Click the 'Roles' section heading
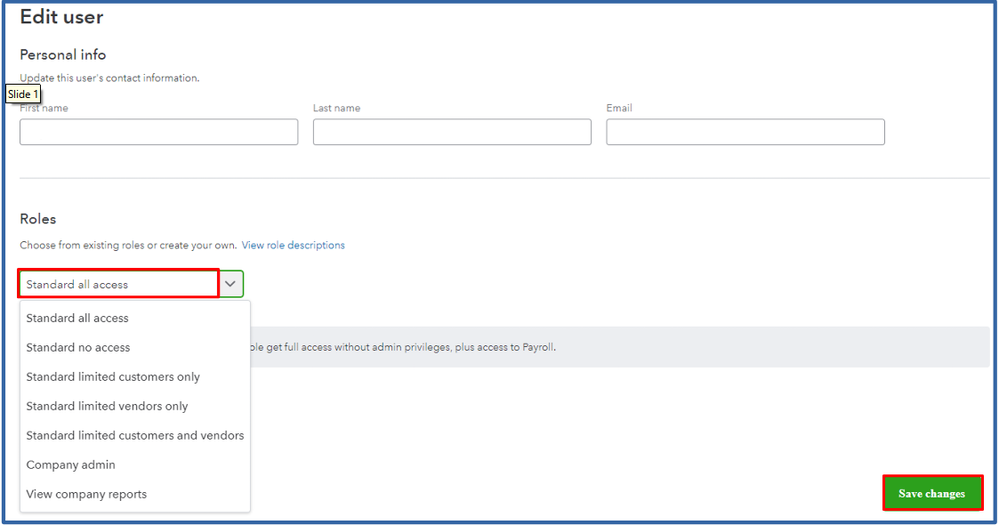999x526 pixels. pyautogui.click(x=38, y=219)
